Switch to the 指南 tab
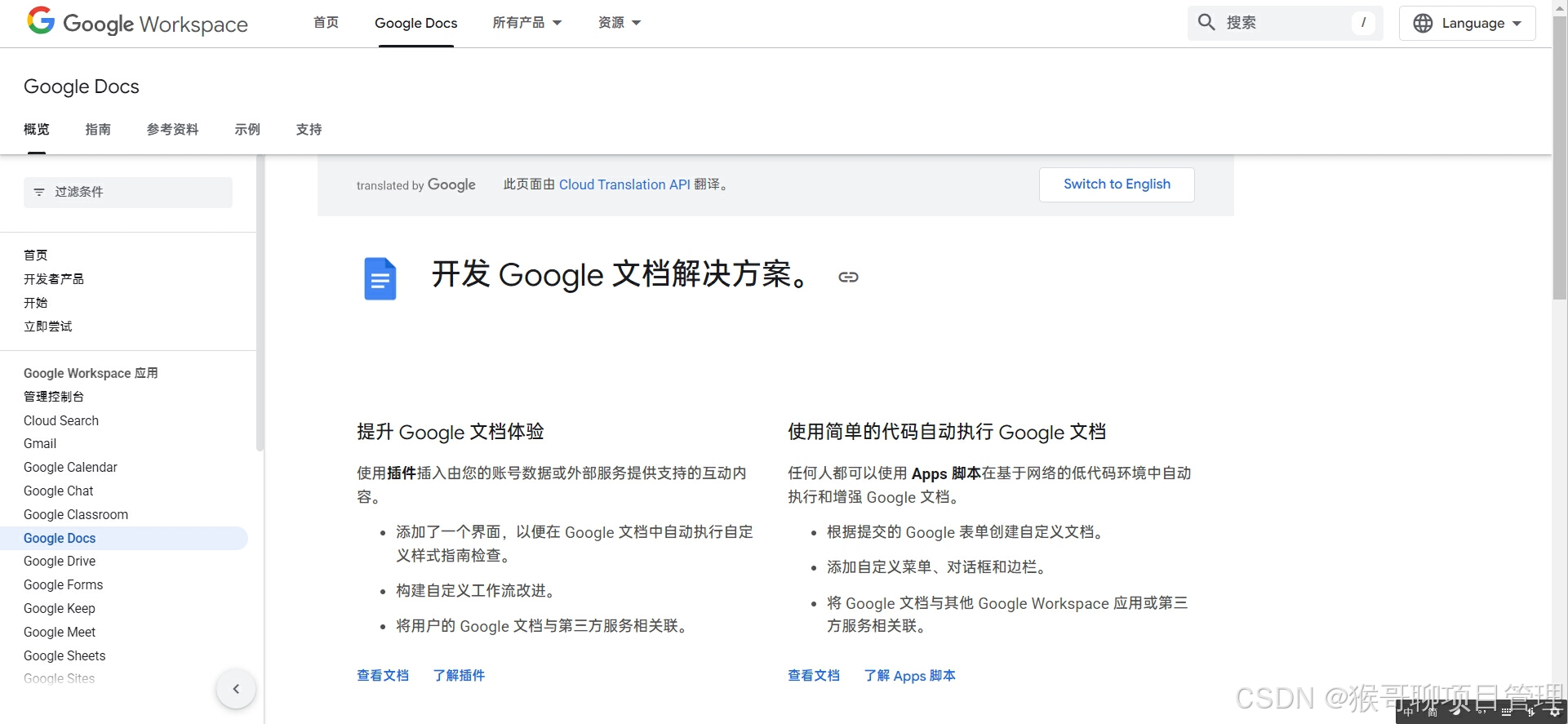The image size is (1568, 724). pyautogui.click(x=98, y=129)
